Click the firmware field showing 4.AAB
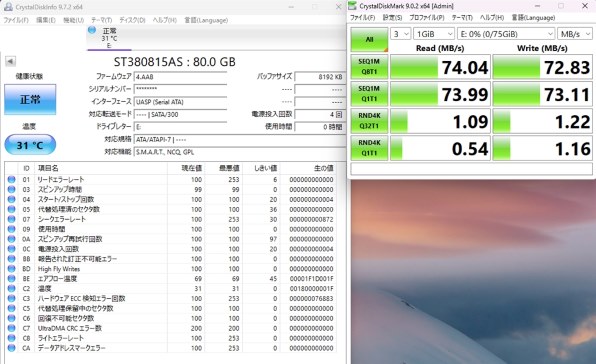The width and height of the screenshot is (596, 364). point(181,77)
